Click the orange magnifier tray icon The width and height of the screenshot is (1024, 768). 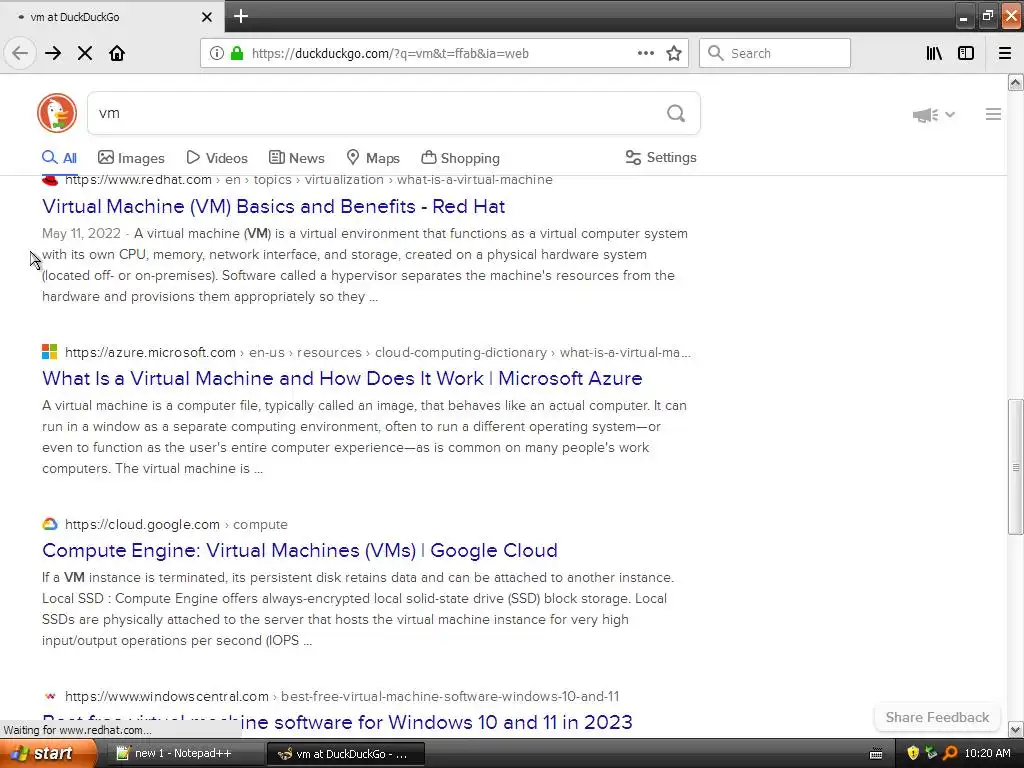(950, 754)
